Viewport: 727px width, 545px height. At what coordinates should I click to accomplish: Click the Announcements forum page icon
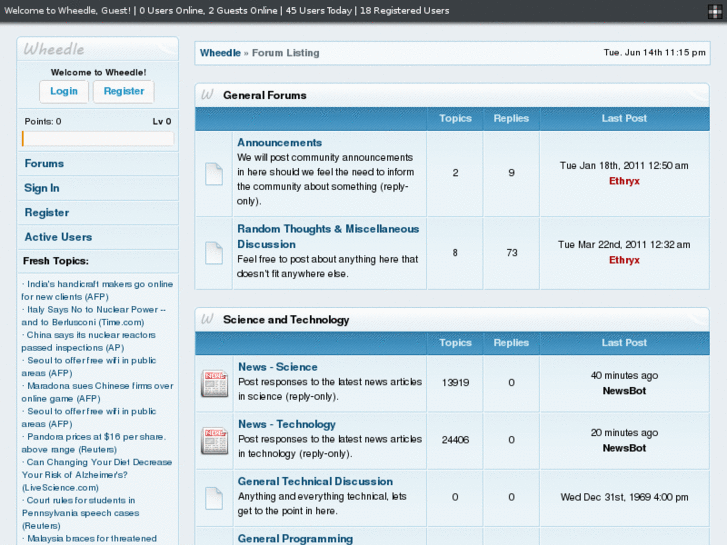coord(214,174)
